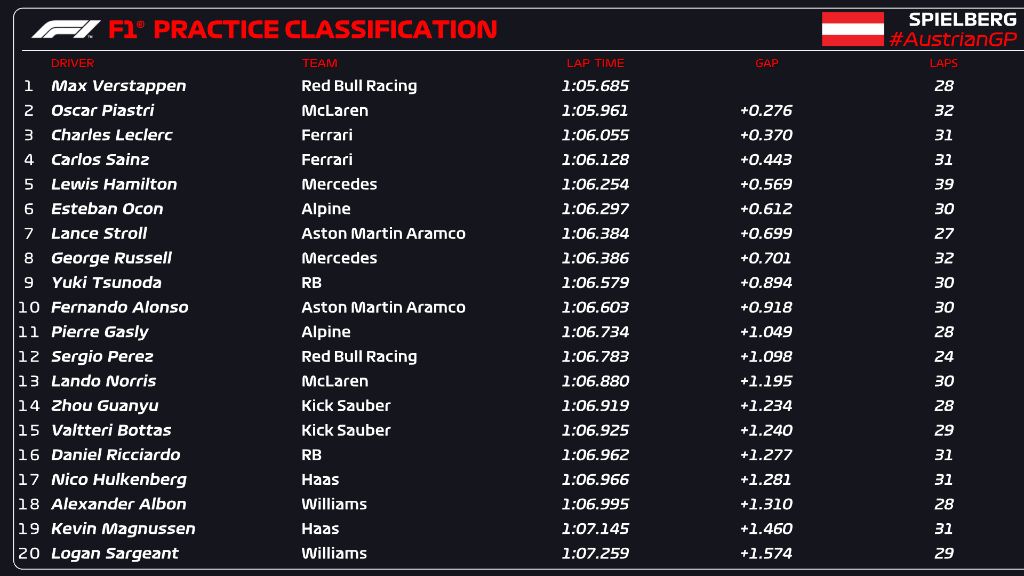Select Charles Leclerc's name

[111, 135]
